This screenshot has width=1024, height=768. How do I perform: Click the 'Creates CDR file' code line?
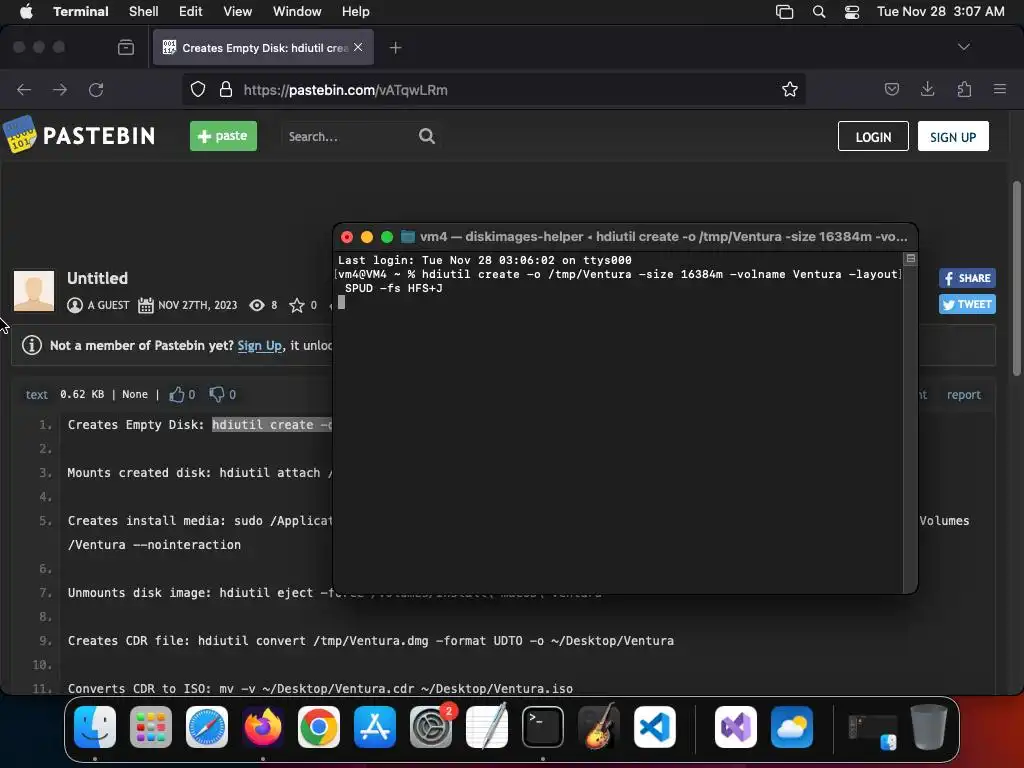click(x=371, y=641)
